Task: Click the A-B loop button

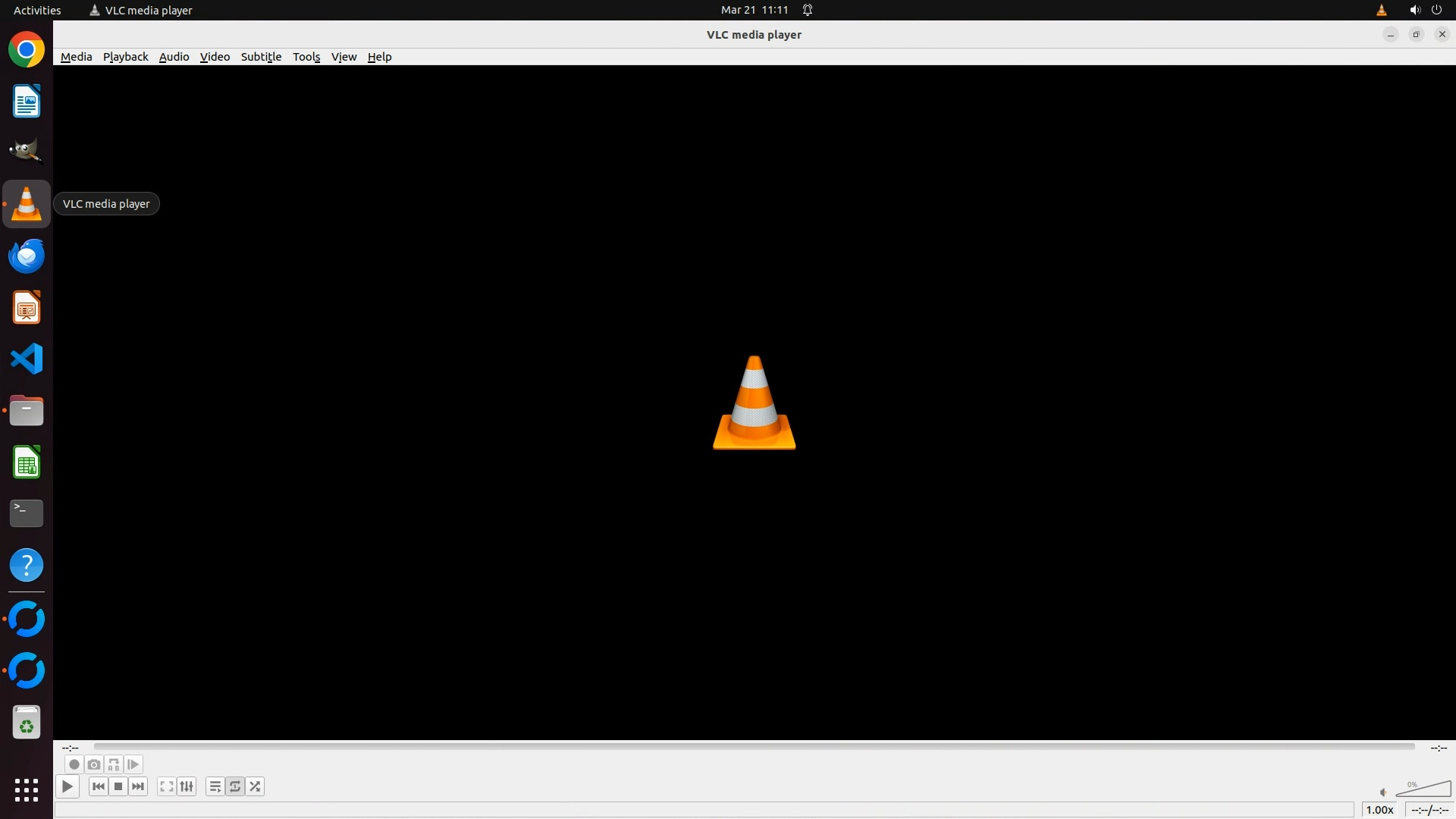Action: click(114, 764)
